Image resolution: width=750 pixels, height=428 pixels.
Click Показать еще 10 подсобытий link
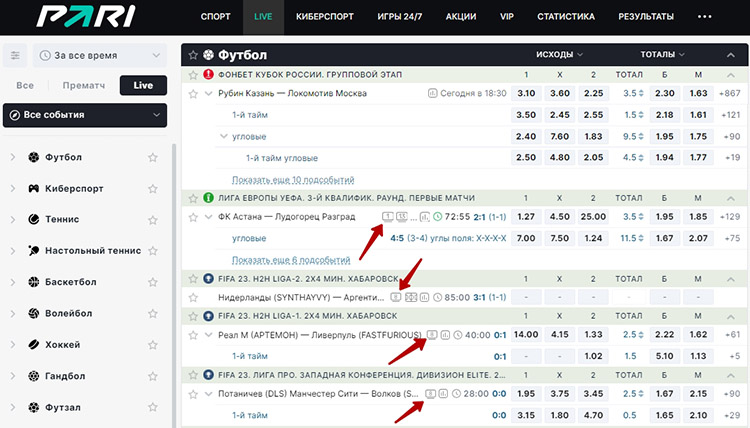(292, 180)
